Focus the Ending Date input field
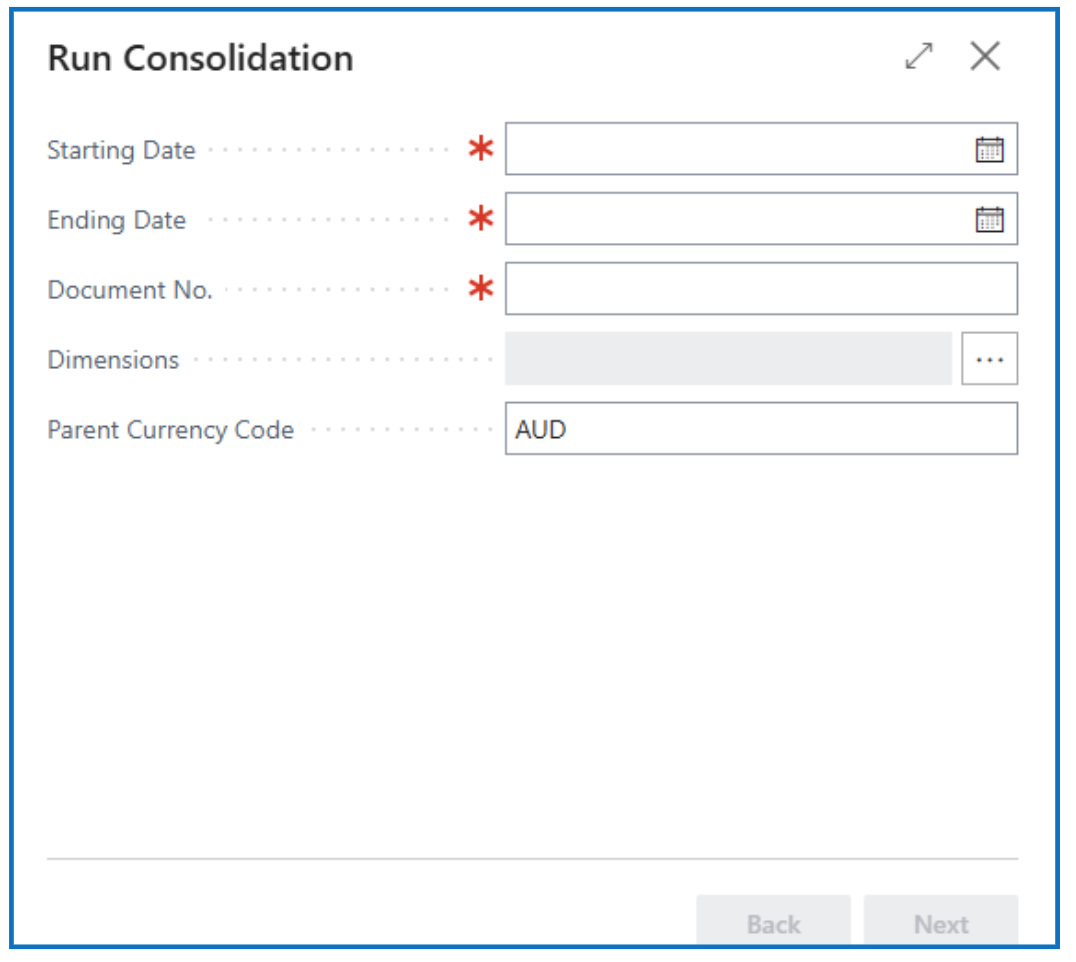The image size is (1076, 962). point(735,220)
